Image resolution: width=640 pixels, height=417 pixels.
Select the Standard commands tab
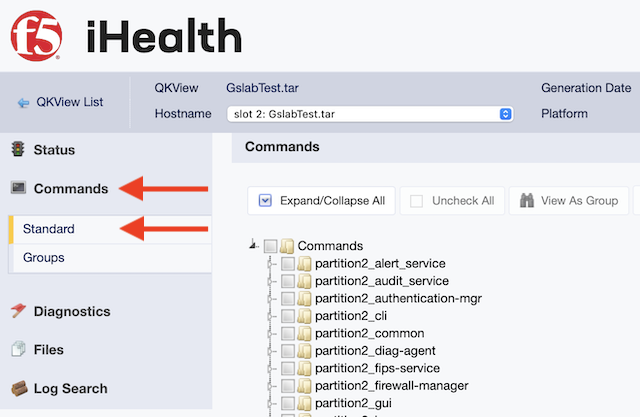(49, 229)
